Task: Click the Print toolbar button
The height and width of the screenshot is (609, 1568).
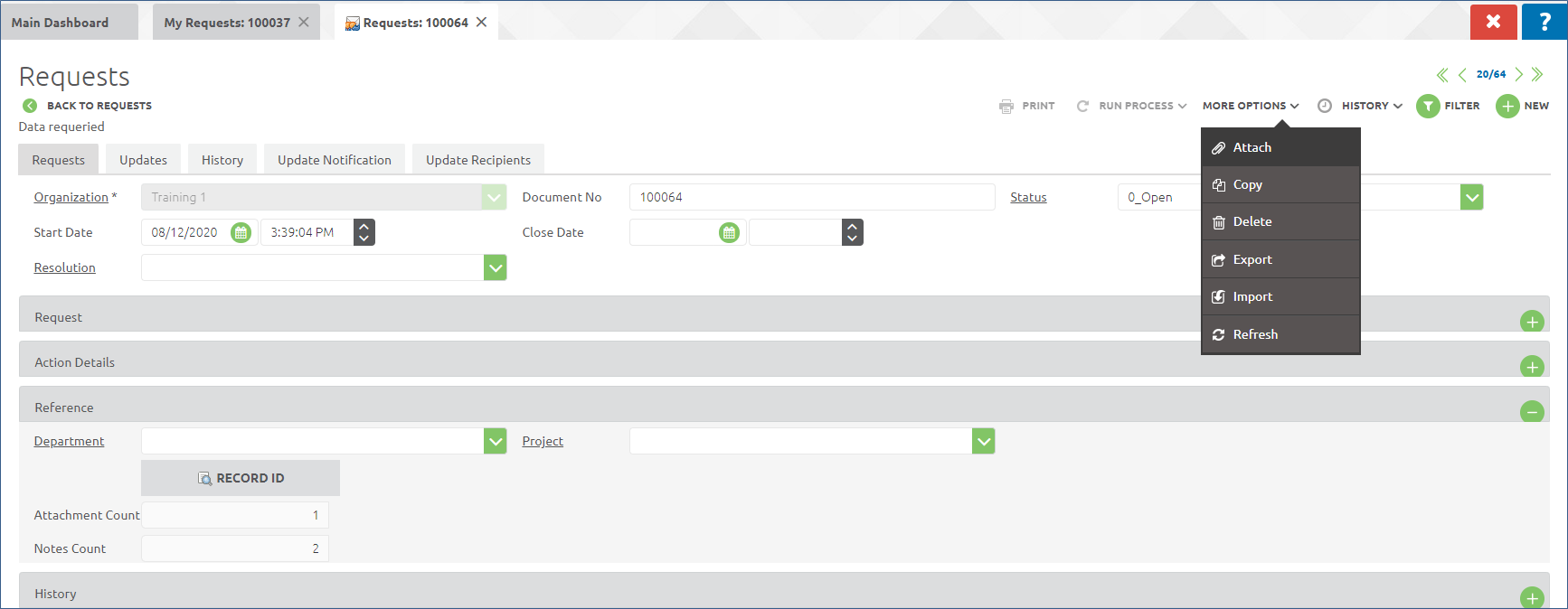Action: 1027,106
